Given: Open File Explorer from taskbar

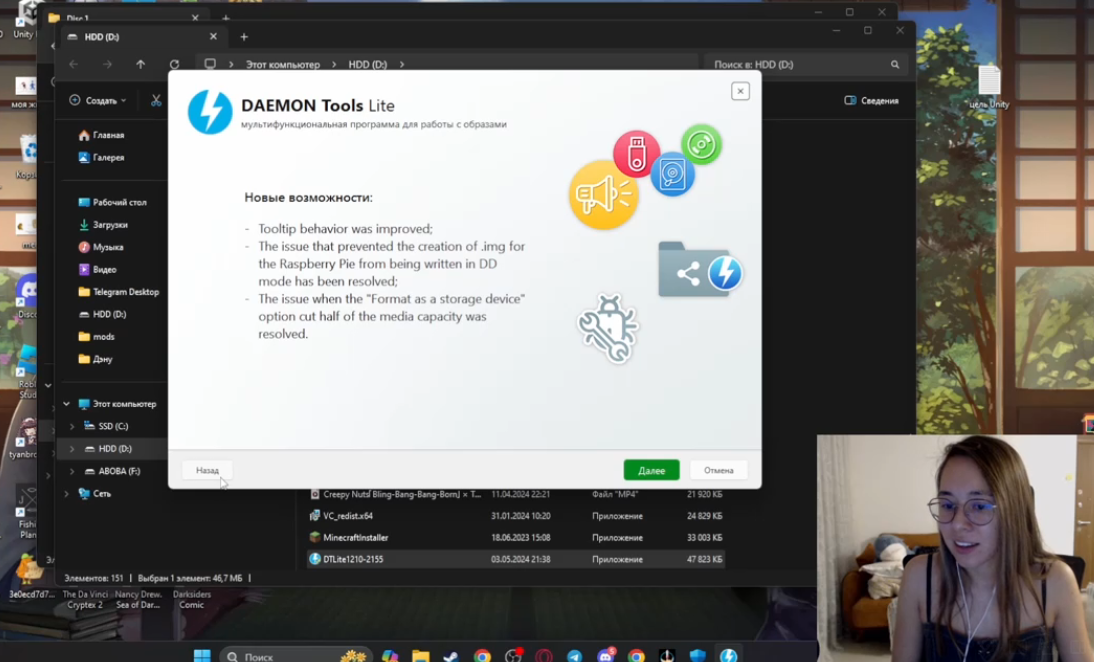Looking at the screenshot, I should [421, 656].
